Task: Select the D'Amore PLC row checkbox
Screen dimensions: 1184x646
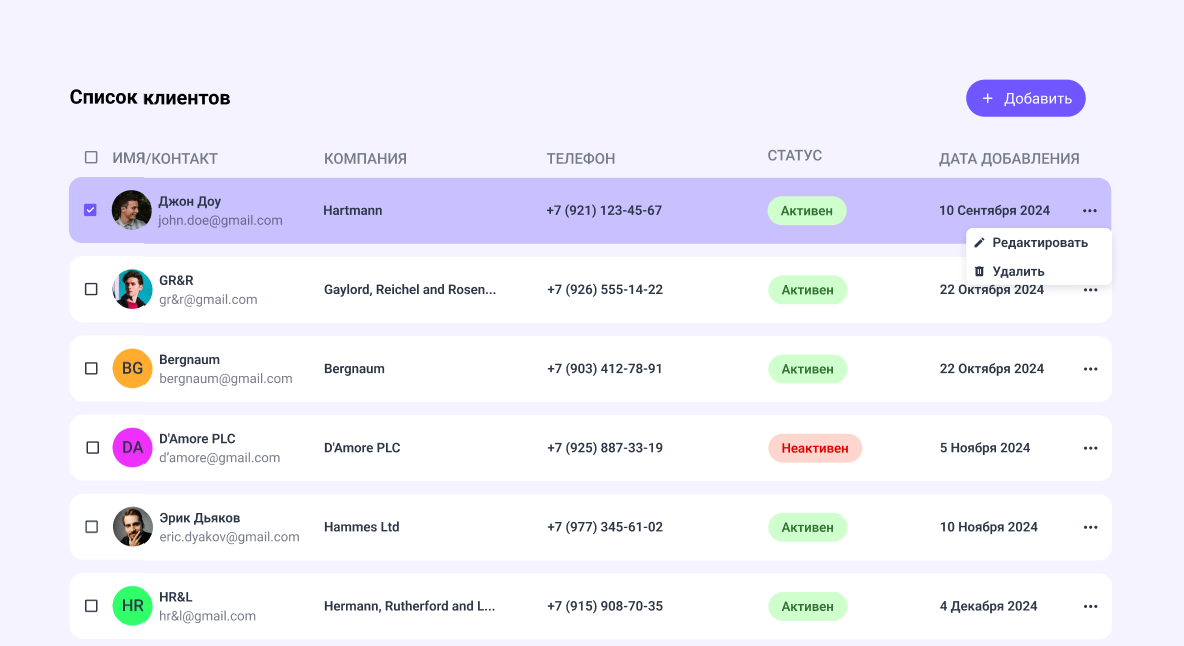Action: click(x=92, y=448)
